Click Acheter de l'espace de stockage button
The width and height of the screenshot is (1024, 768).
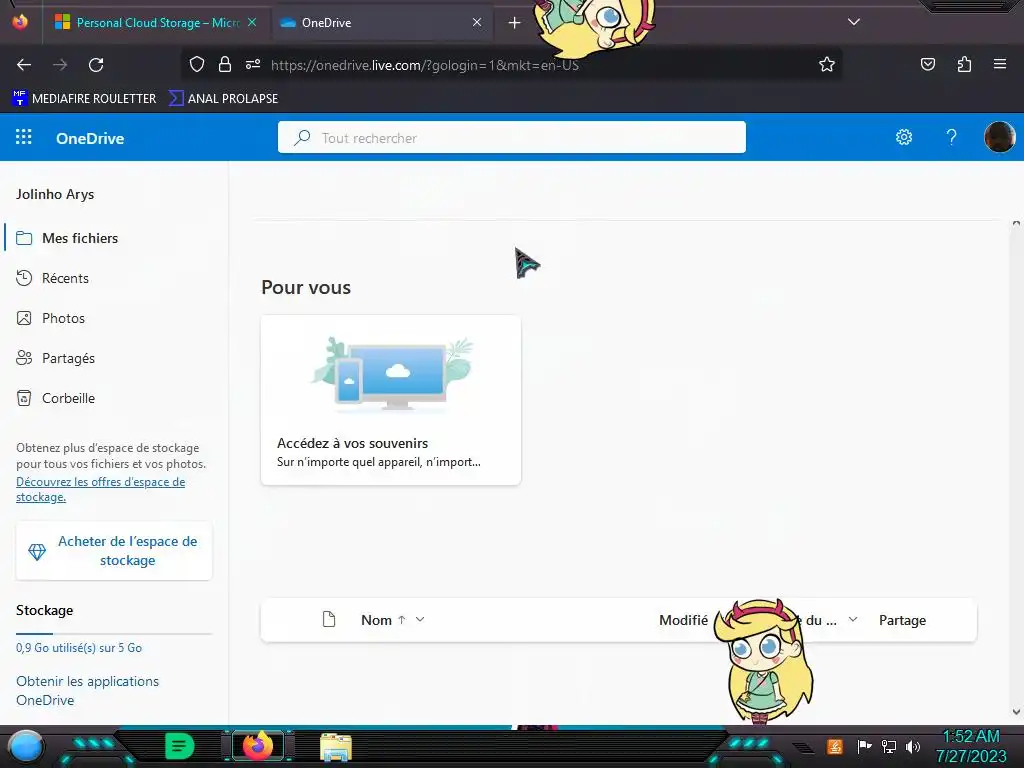coord(114,551)
